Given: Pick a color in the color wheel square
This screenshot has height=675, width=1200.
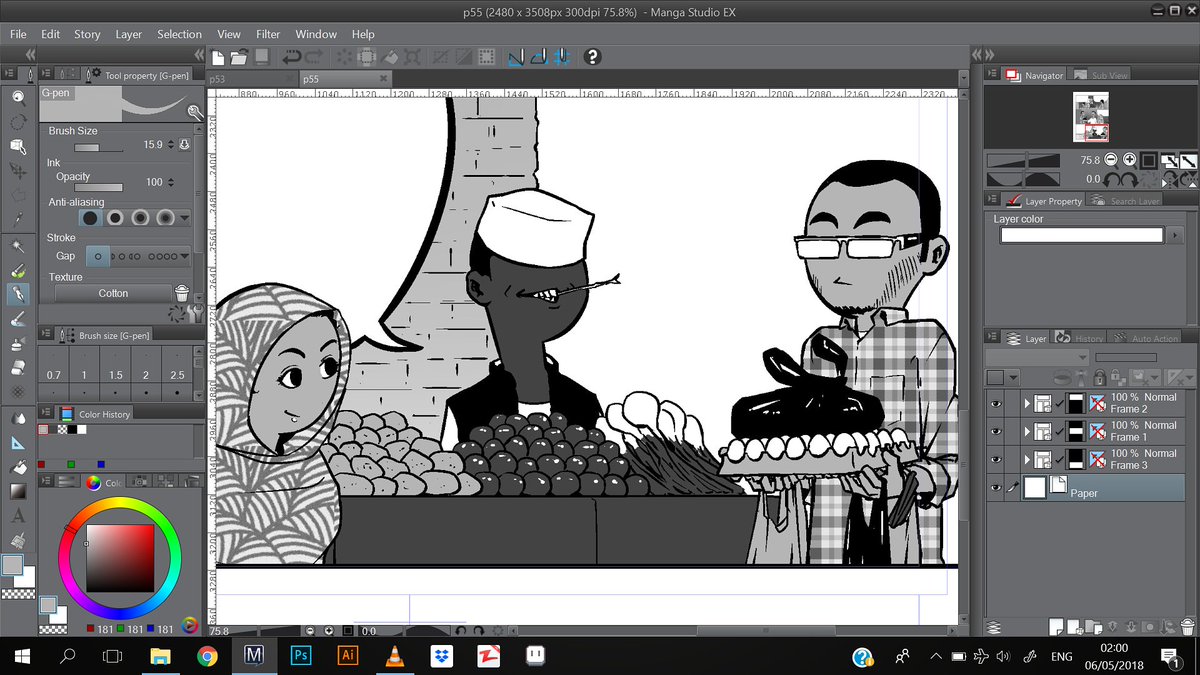Looking at the screenshot, I should pyautogui.click(x=119, y=558).
